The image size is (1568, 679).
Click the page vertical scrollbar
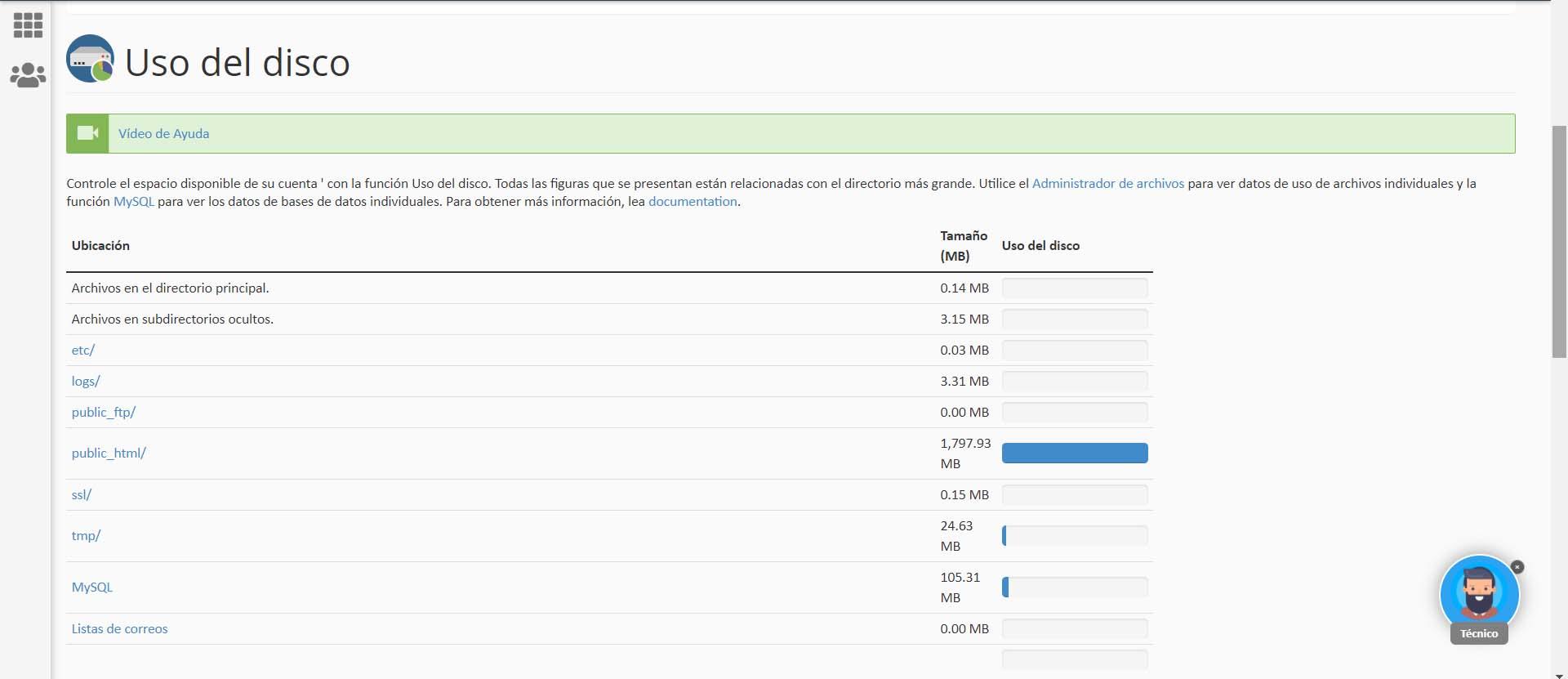click(x=1559, y=241)
